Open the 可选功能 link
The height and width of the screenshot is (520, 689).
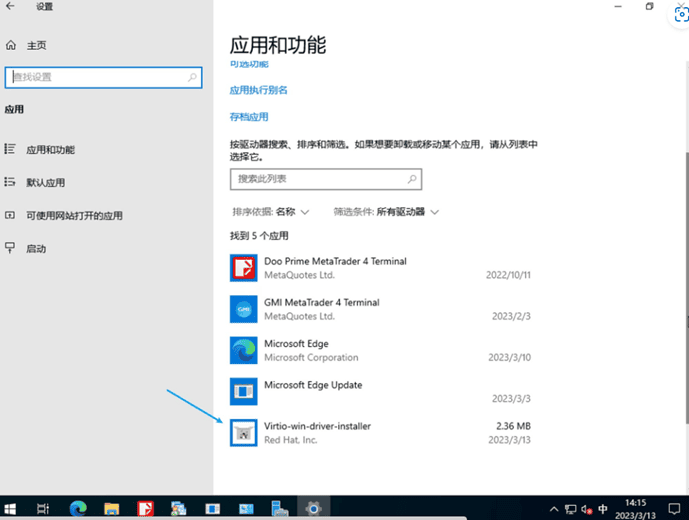pos(249,64)
